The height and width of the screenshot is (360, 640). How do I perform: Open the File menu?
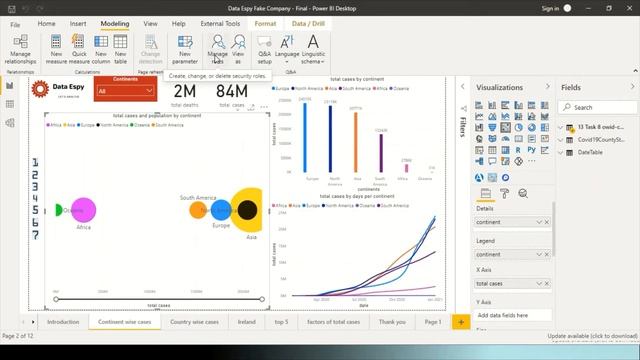pos(15,24)
